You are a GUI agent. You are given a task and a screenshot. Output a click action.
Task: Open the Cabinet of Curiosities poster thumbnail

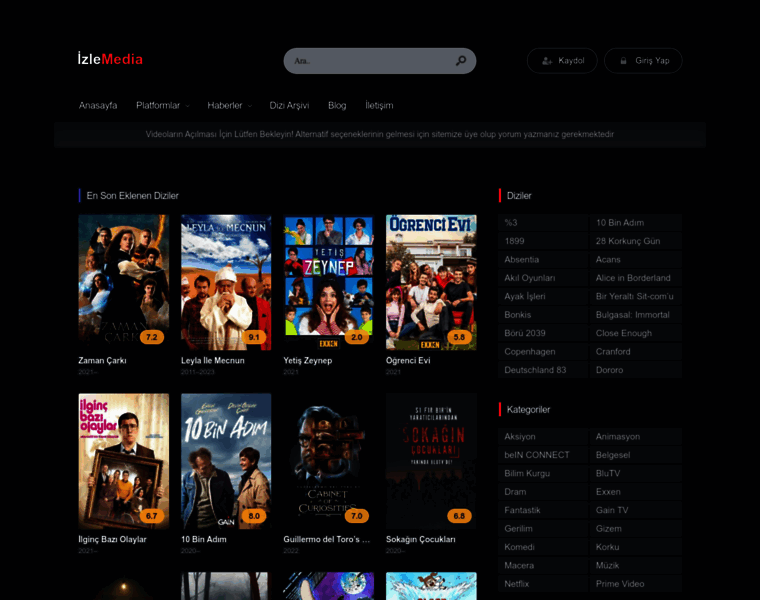point(329,461)
